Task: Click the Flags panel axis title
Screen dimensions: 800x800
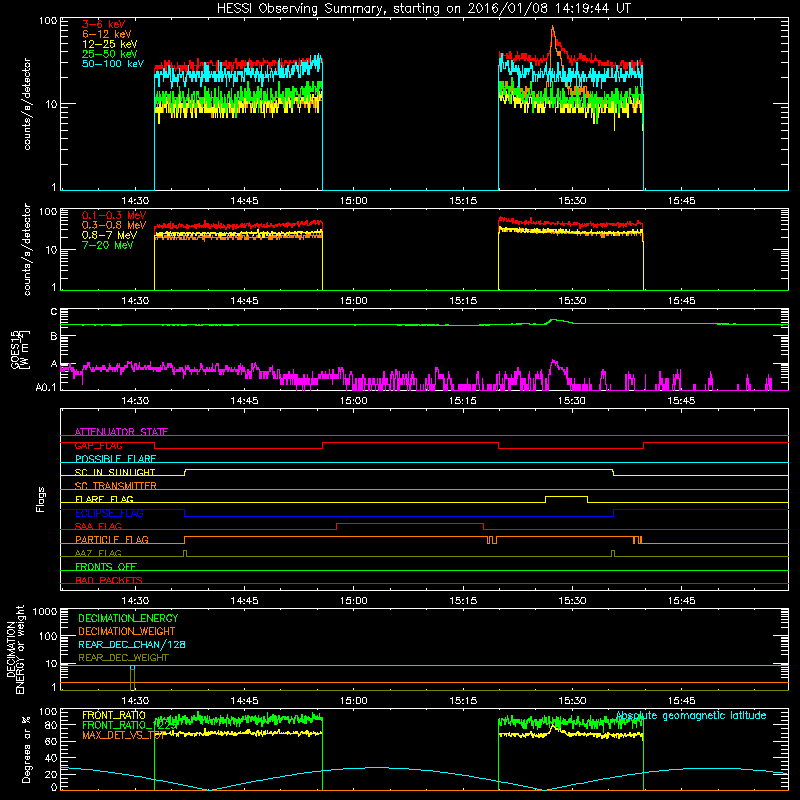Action: tap(41, 499)
